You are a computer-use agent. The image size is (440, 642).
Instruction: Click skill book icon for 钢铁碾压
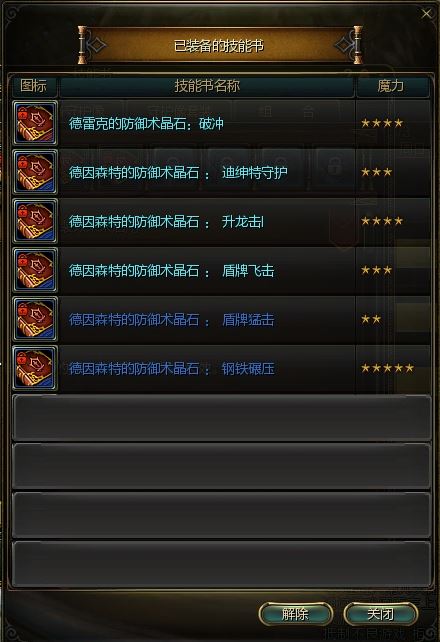35,368
